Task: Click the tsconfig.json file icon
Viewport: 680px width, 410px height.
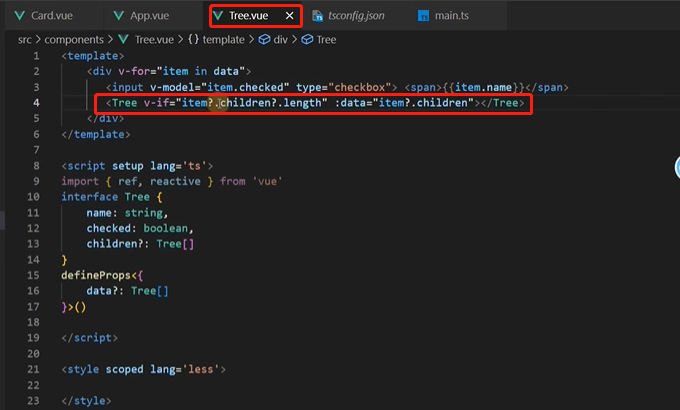Action: click(x=318, y=16)
